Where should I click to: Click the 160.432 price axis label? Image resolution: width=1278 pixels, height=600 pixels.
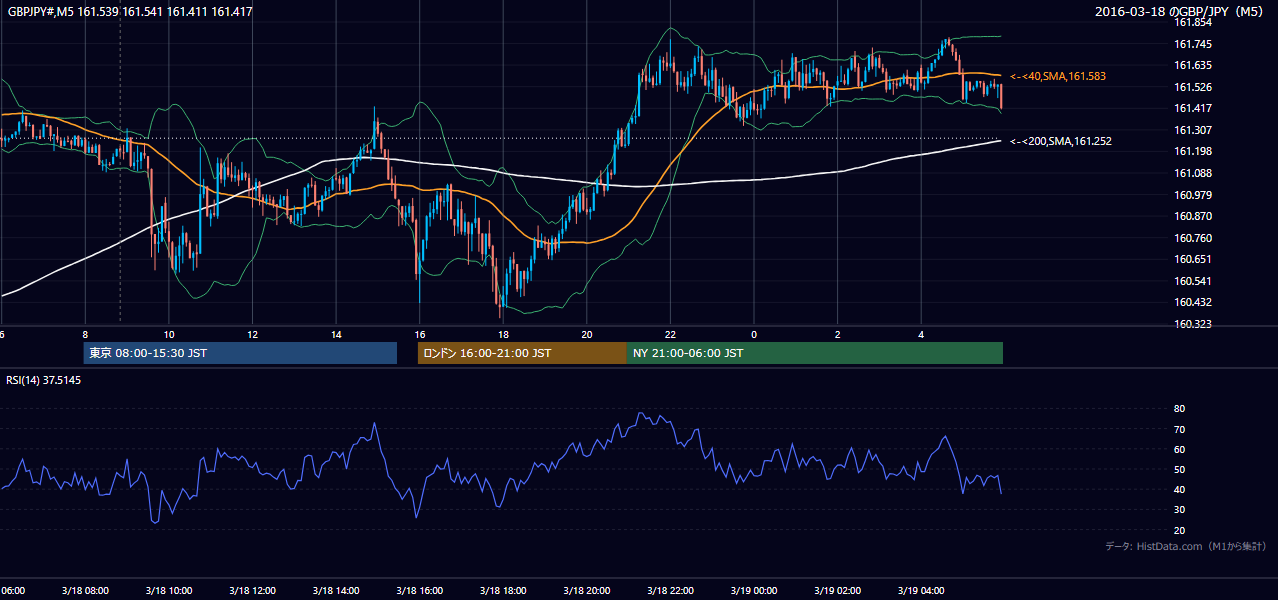point(1193,302)
